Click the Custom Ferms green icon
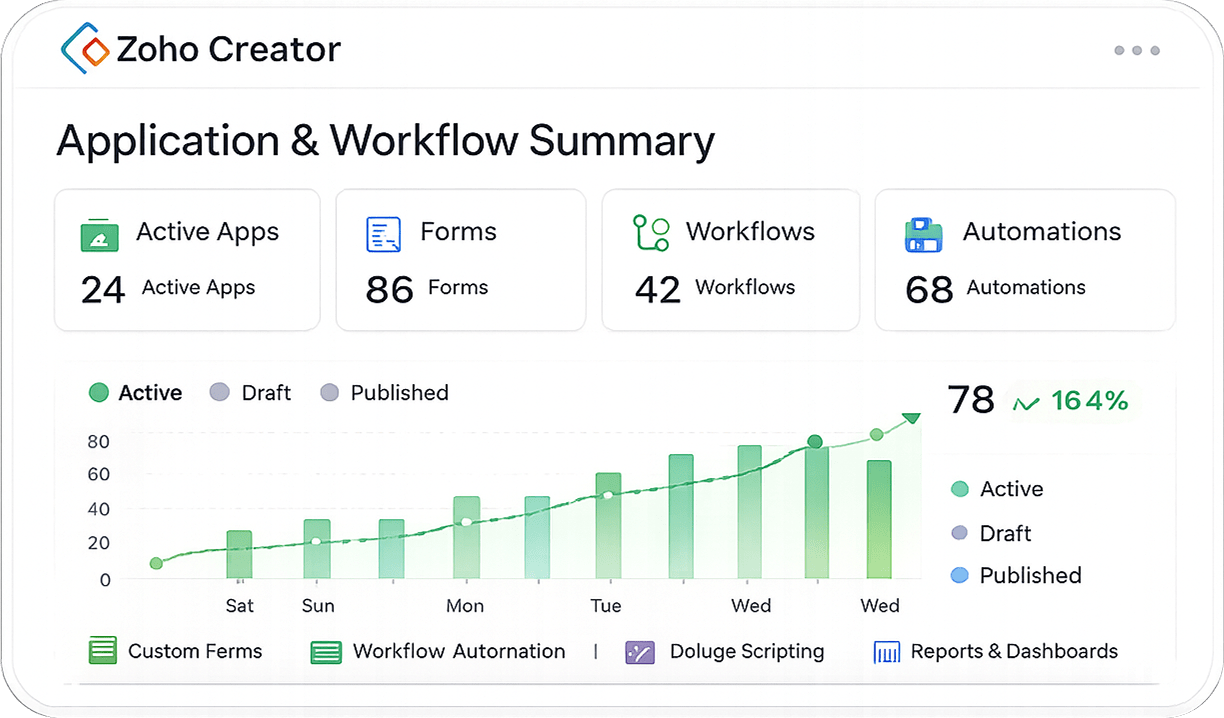 click(x=103, y=651)
